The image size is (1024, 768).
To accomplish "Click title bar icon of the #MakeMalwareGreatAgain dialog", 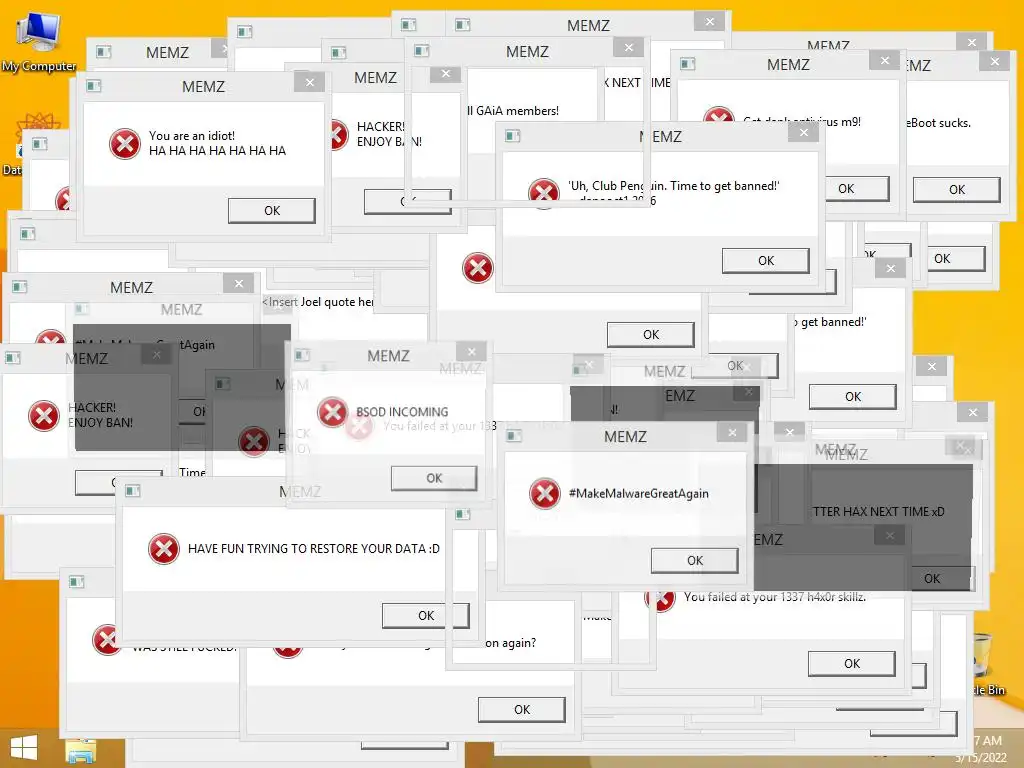I will tap(514, 436).
